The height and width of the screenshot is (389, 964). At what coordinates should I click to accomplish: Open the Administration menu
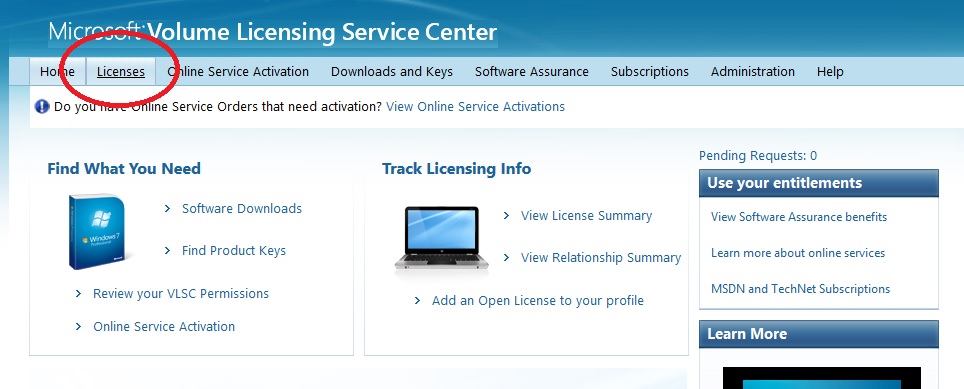point(753,72)
